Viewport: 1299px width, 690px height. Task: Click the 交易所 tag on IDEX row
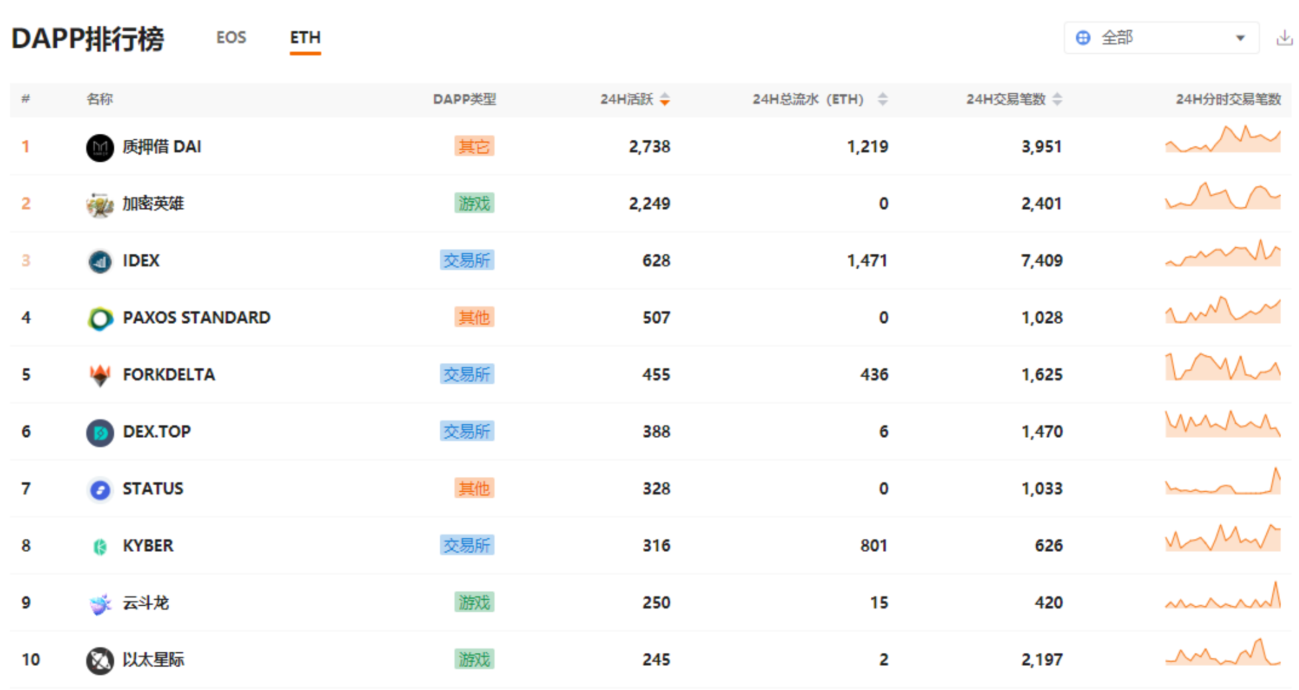467,261
